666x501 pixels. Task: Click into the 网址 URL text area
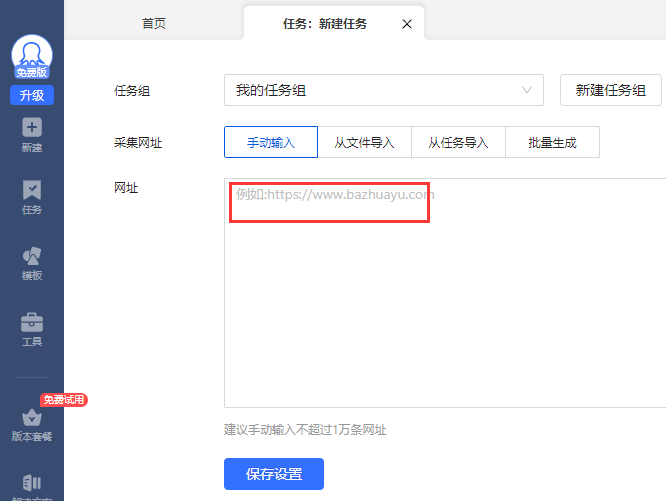click(x=445, y=300)
